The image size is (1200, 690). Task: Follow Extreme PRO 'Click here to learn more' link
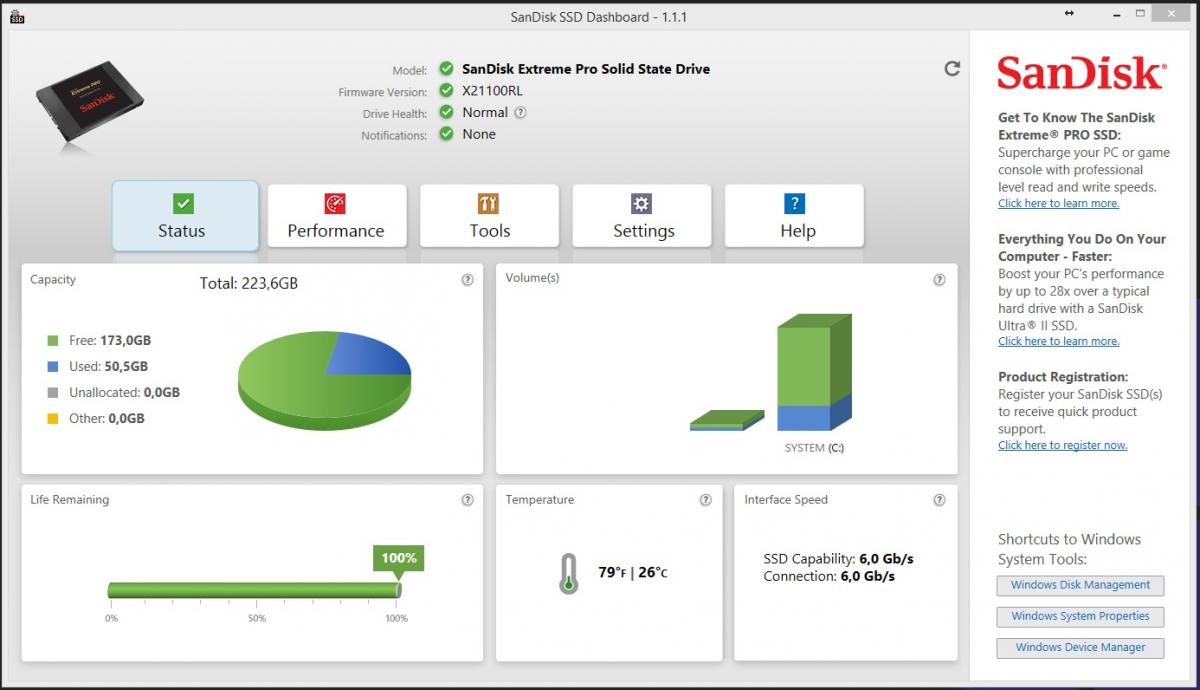pos(1058,203)
